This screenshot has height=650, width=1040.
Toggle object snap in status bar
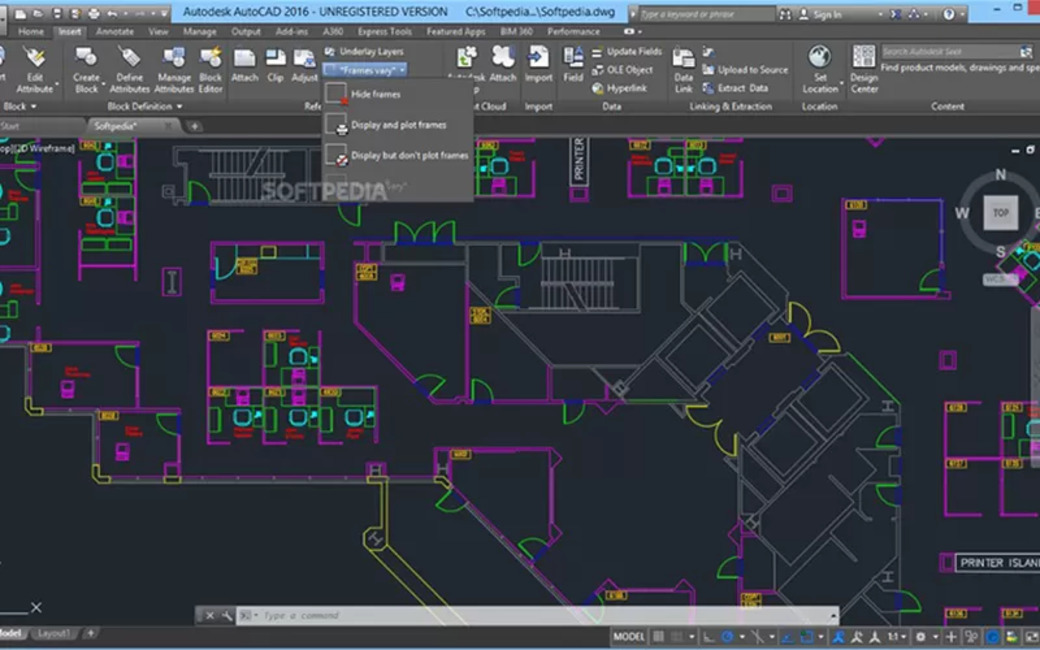click(x=807, y=637)
